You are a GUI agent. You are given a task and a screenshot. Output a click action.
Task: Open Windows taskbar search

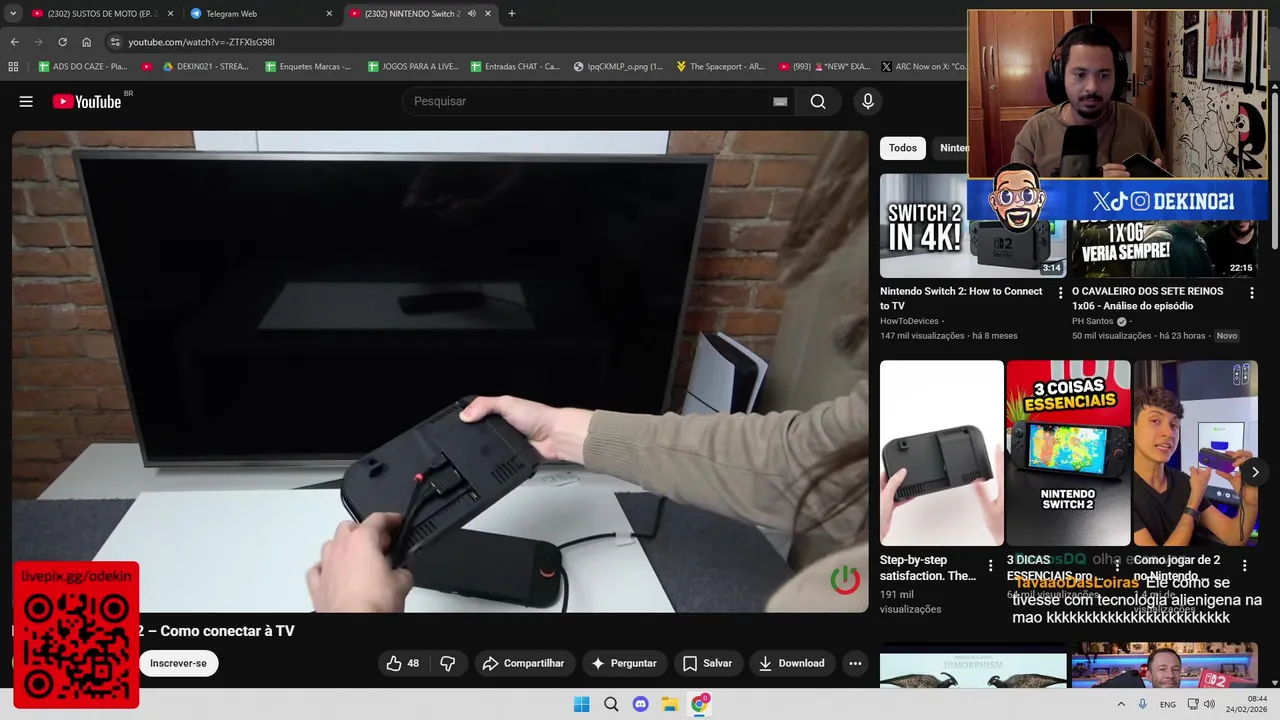tap(611, 704)
